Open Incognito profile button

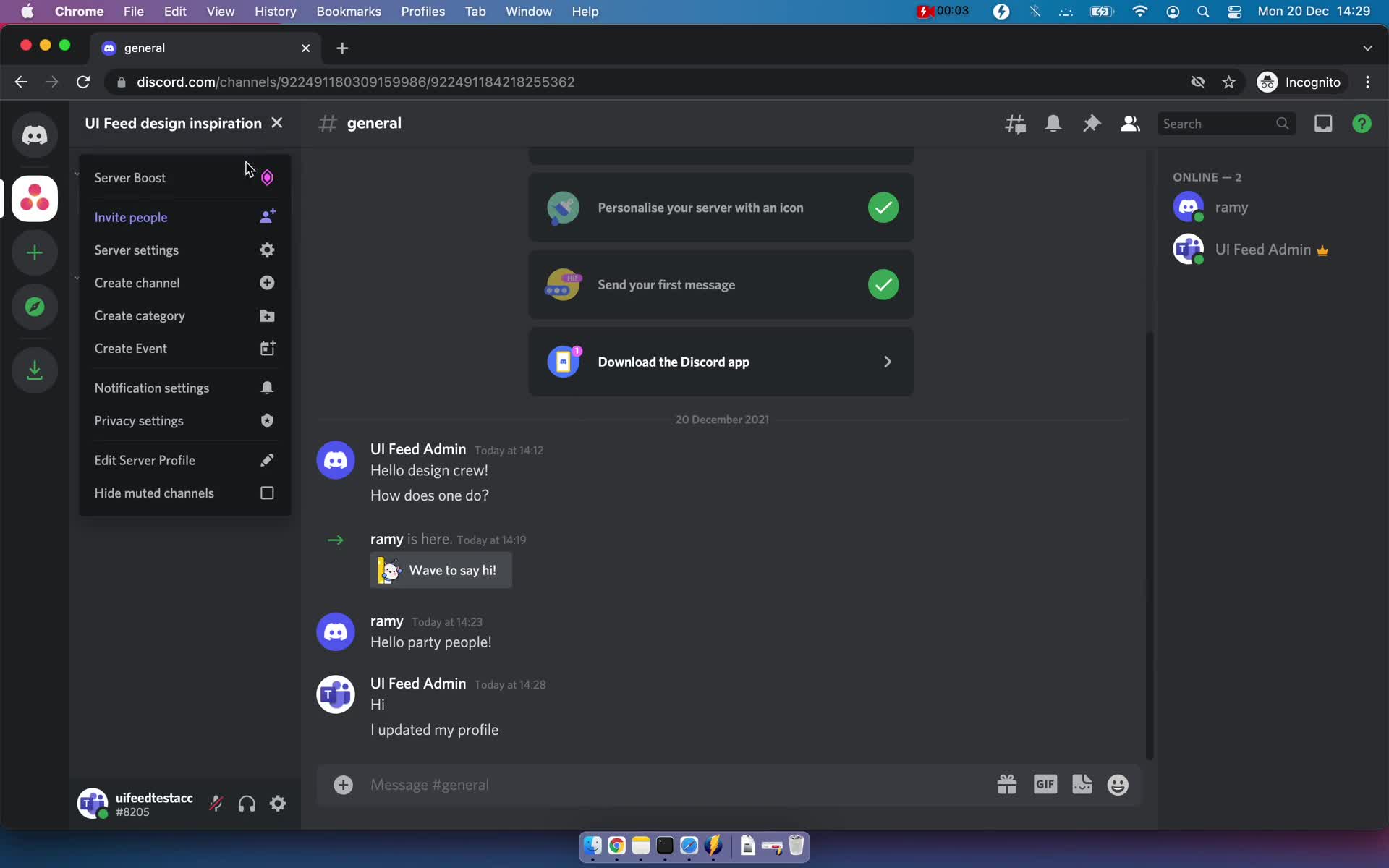point(1299,82)
